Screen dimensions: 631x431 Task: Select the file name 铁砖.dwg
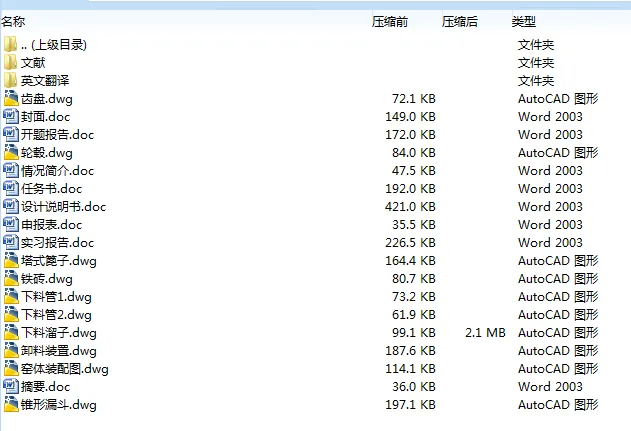[x=47, y=279]
